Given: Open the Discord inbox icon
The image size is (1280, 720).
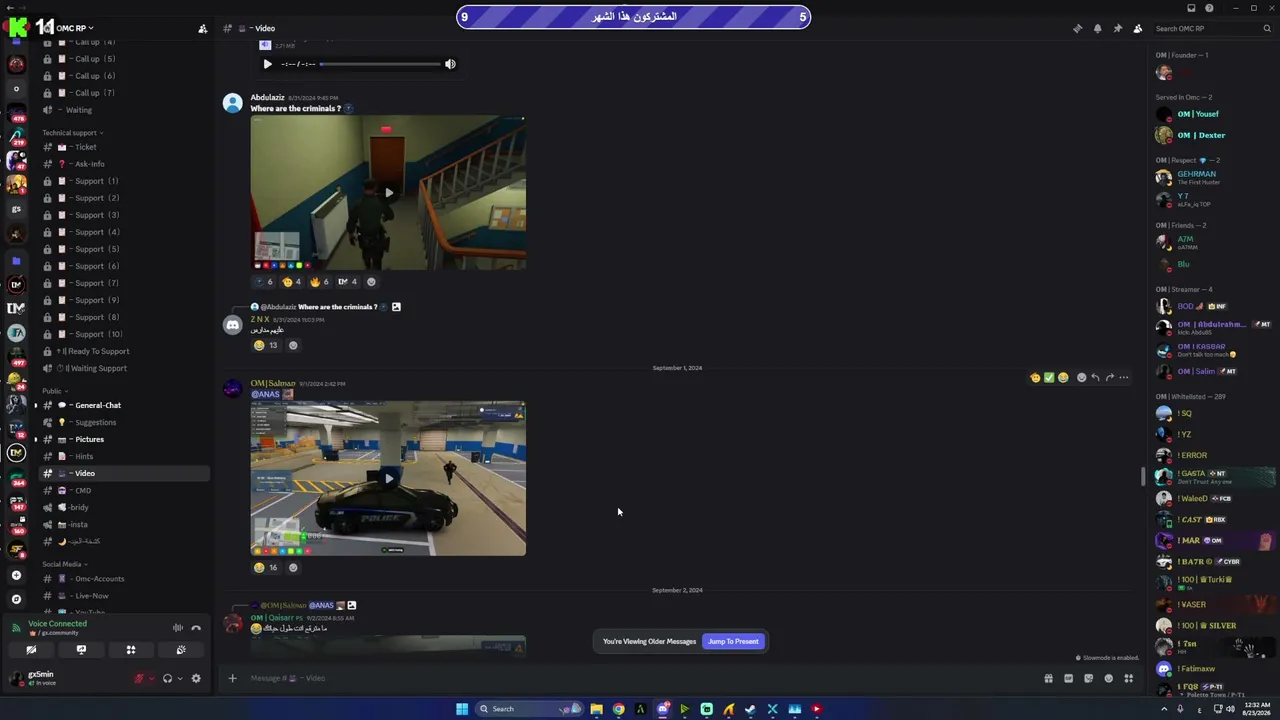Looking at the screenshot, I should 1190,8.
